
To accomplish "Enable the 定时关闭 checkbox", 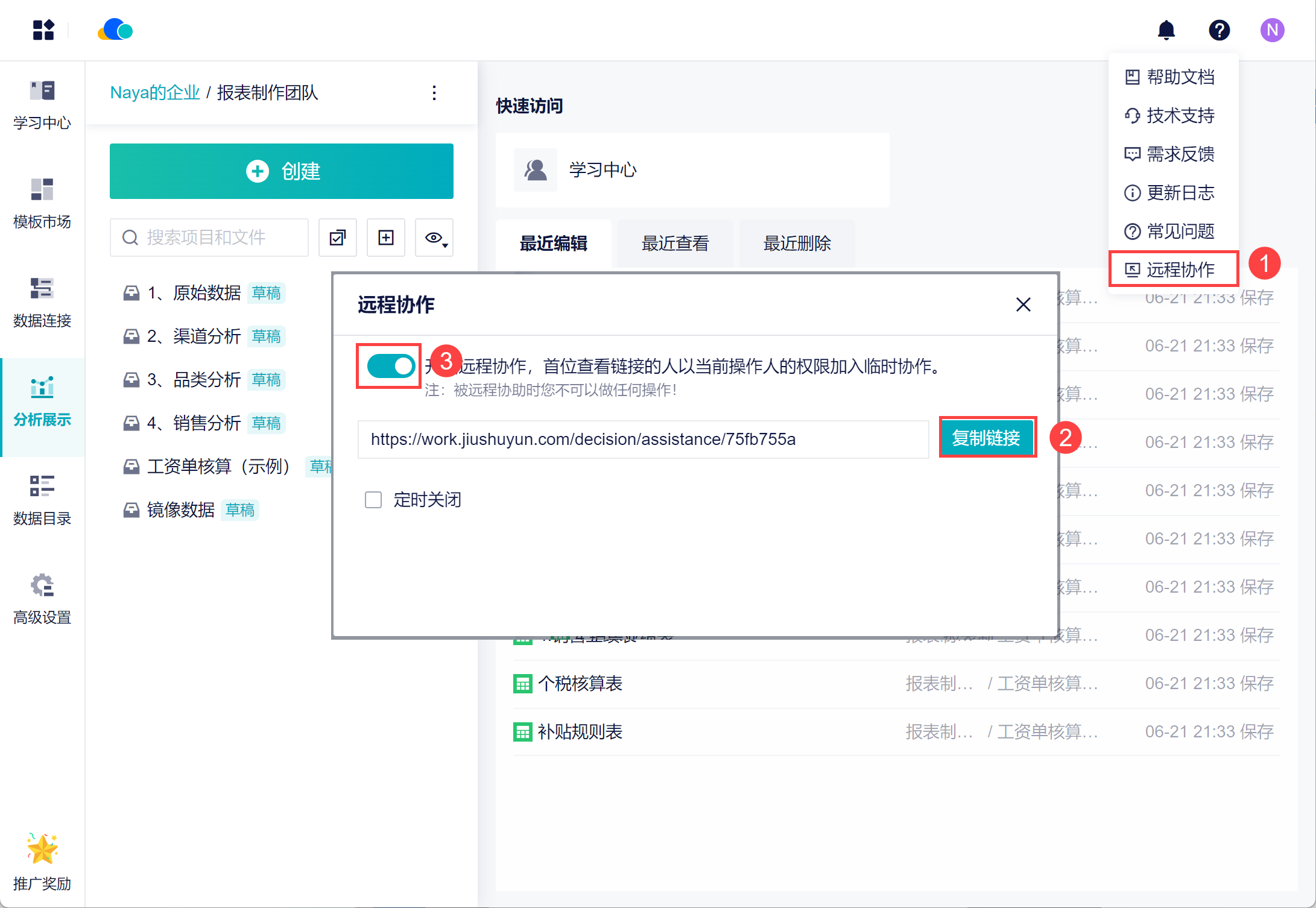I will pyautogui.click(x=373, y=500).
